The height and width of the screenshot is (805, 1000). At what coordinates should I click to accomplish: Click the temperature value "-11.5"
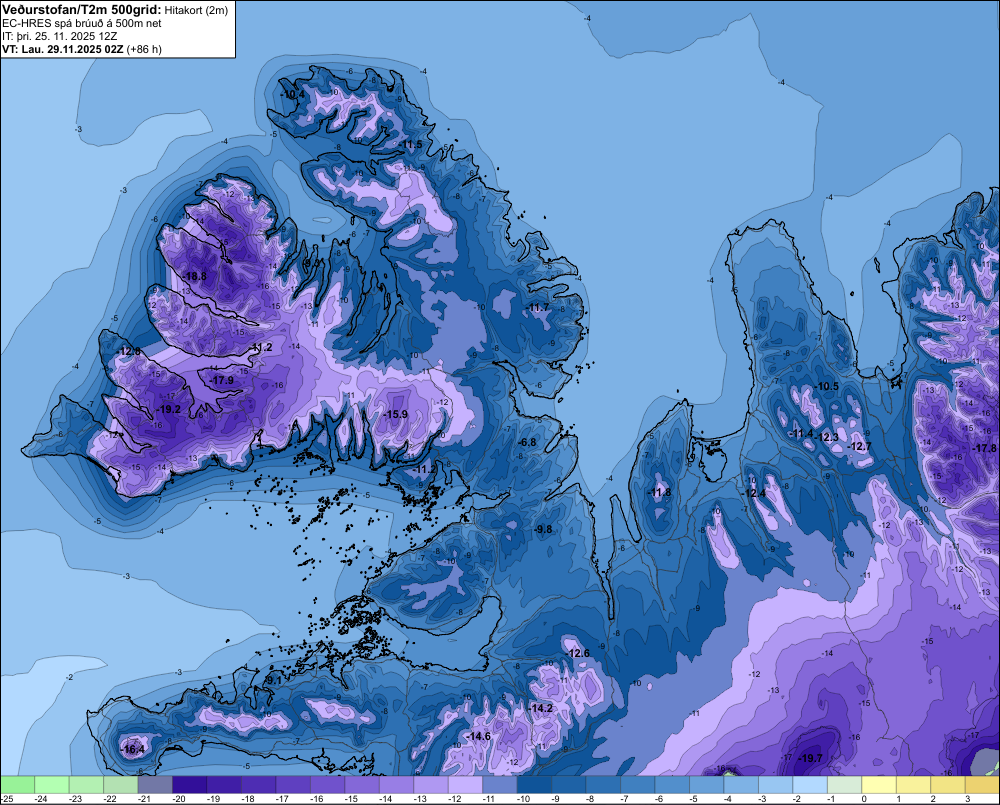tap(411, 145)
